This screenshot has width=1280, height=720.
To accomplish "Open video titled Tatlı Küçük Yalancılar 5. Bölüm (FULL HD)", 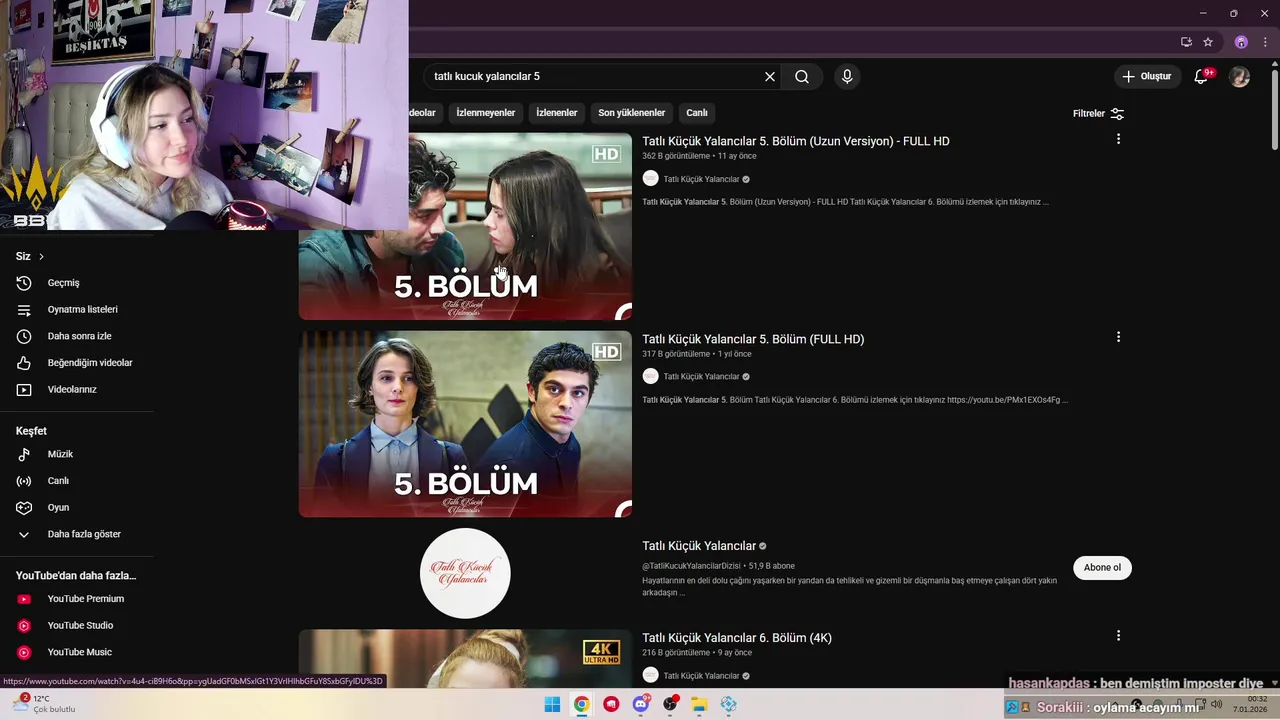I will tap(753, 339).
